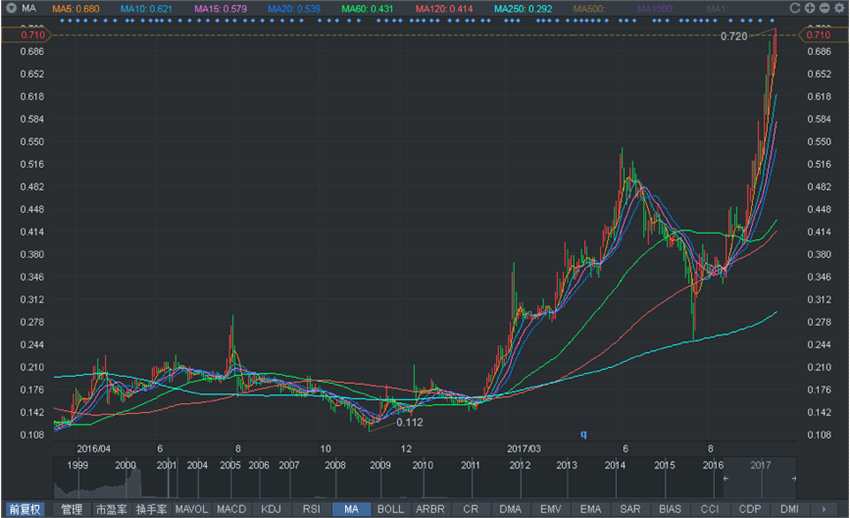Click MA10: 0.621 legend label

pos(146,9)
